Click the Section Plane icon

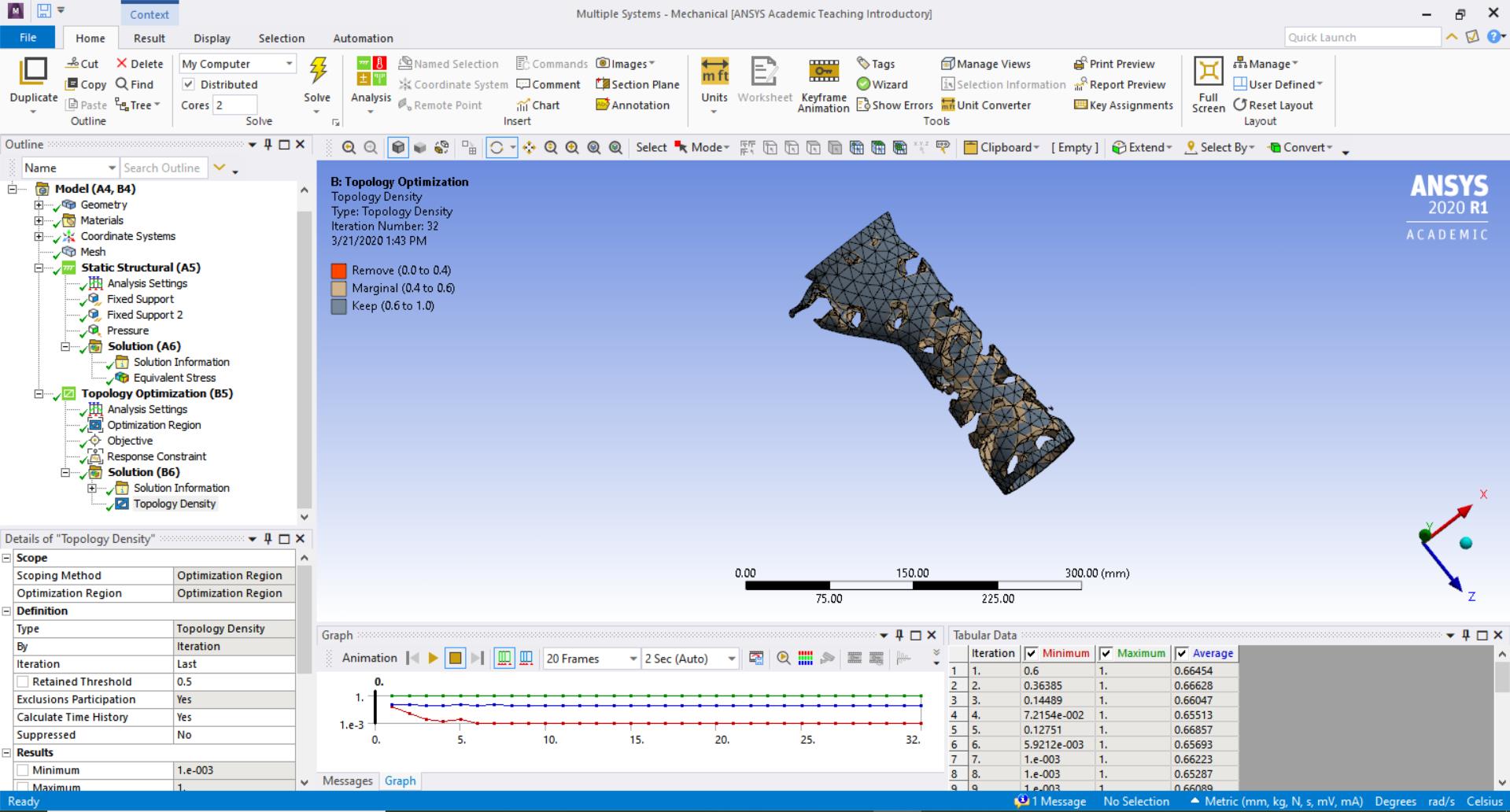tap(603, 84)
